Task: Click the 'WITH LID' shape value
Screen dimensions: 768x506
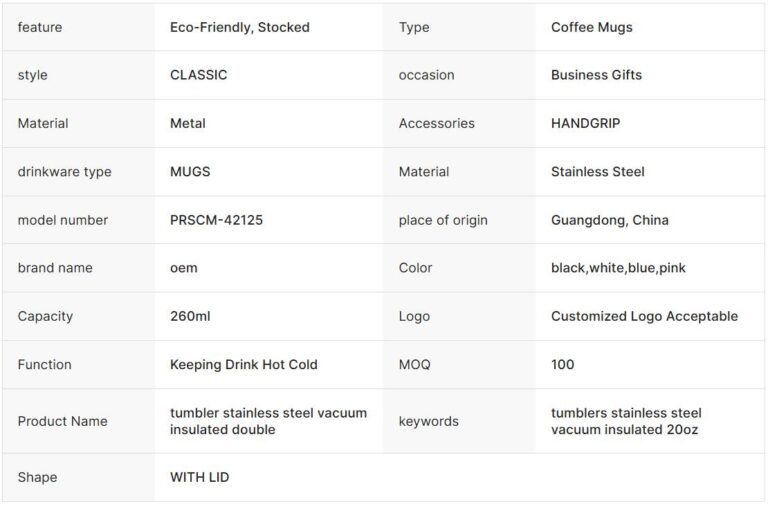Action: point(200,478)
